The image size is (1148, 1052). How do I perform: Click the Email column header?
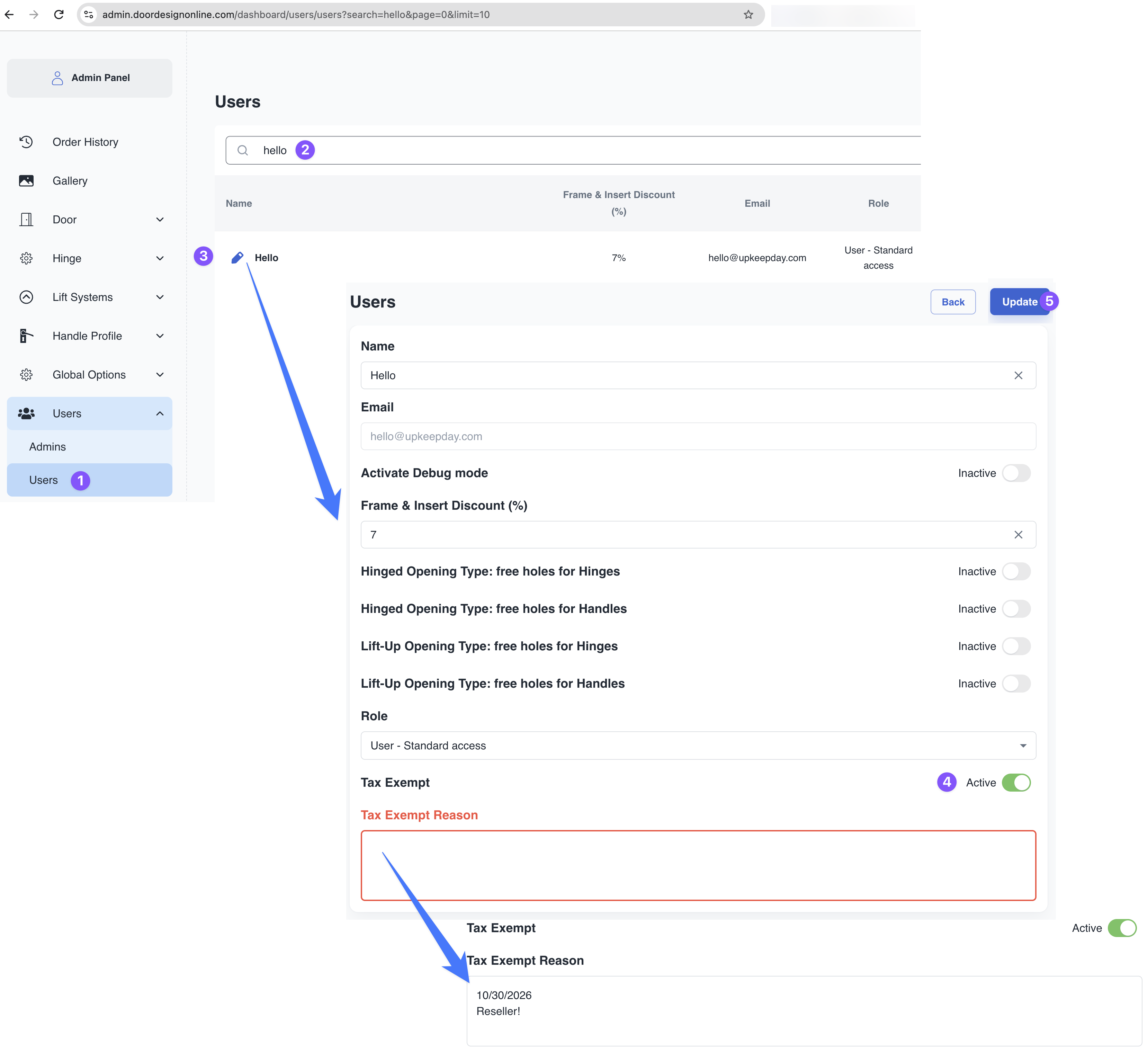point(757,203)
